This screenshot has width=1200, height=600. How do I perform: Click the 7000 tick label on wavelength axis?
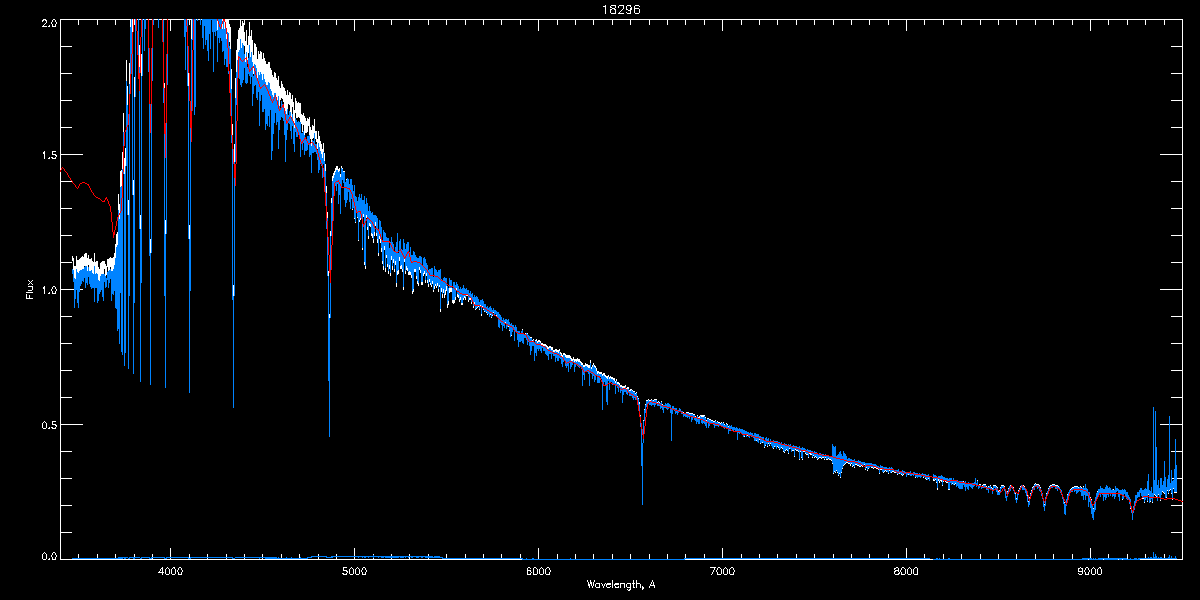point(722,571)
